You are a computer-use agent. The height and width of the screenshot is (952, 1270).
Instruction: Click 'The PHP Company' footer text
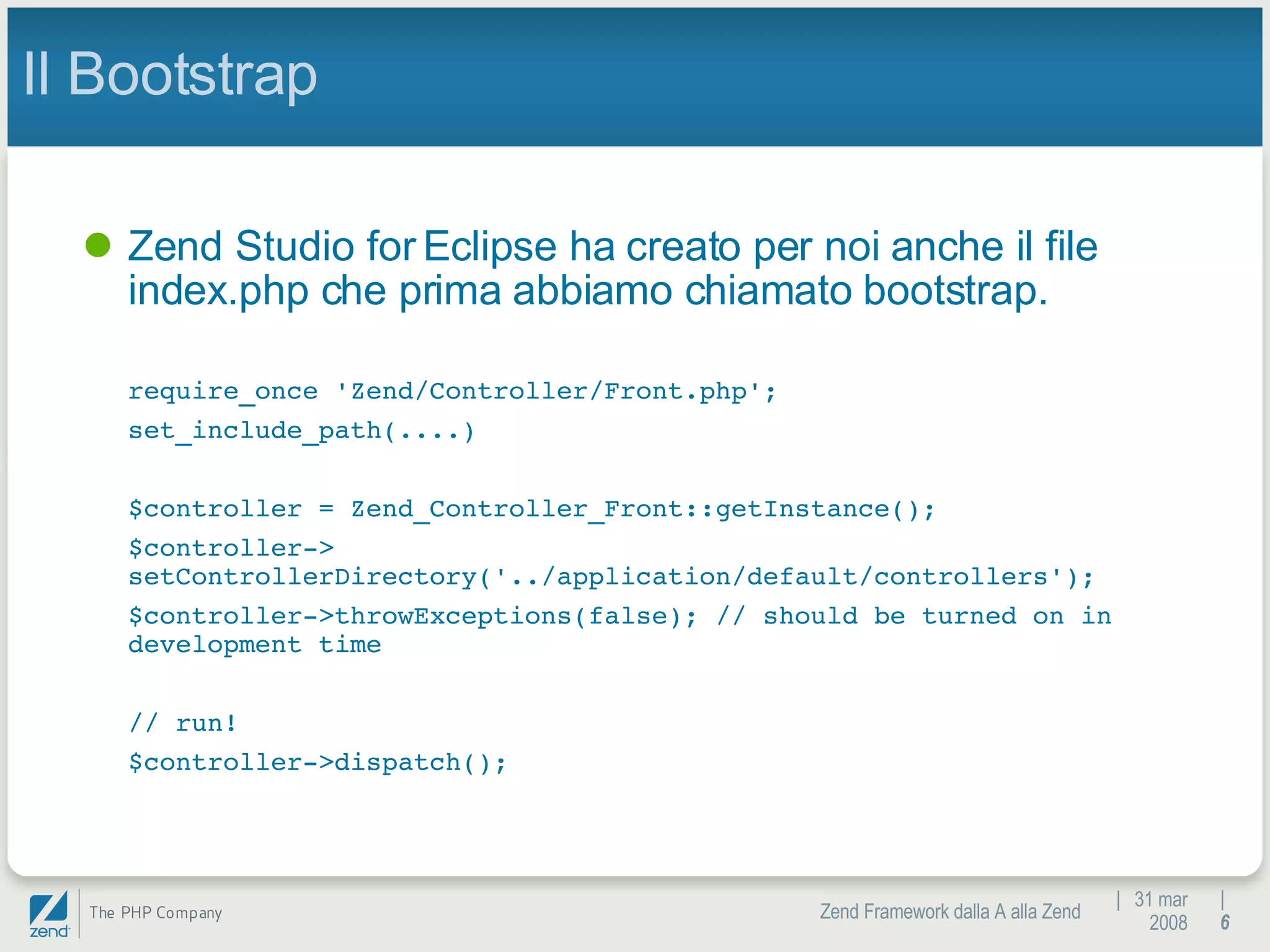[x=156, y=912]
